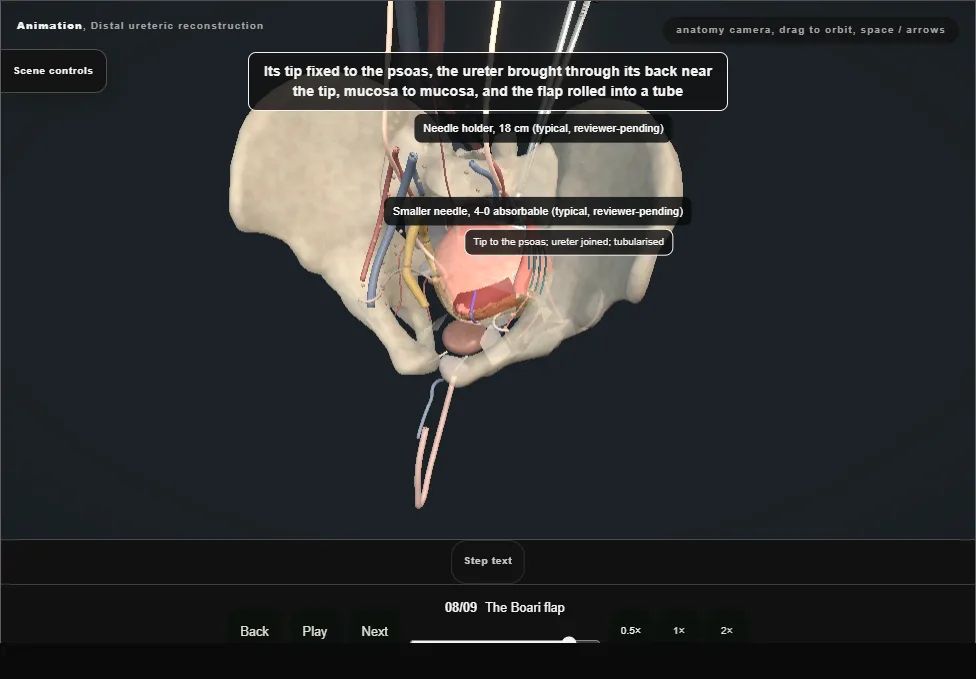The image size is (976, 679).
Task: Set playback speed to 1×
Action: (678, 630)
